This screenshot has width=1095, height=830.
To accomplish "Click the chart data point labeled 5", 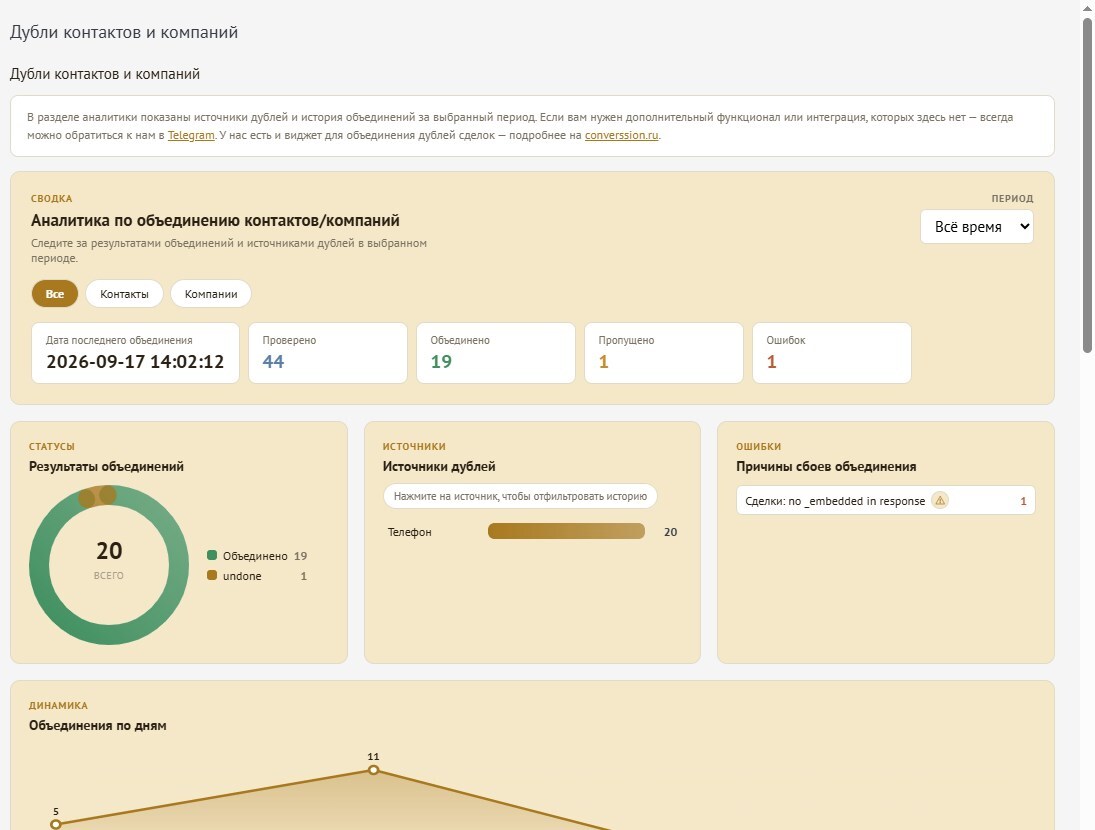I will tap(56, 824).
